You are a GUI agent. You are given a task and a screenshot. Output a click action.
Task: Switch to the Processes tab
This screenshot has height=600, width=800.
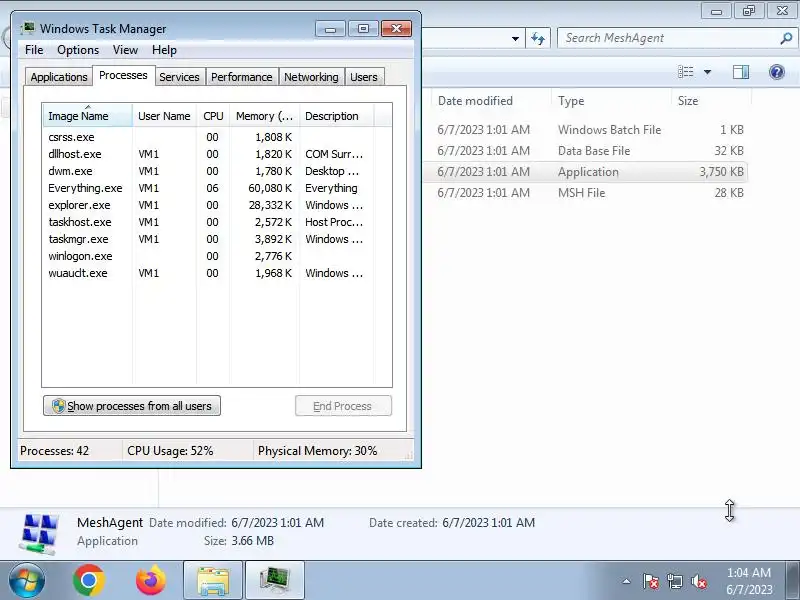click(123, 76)
